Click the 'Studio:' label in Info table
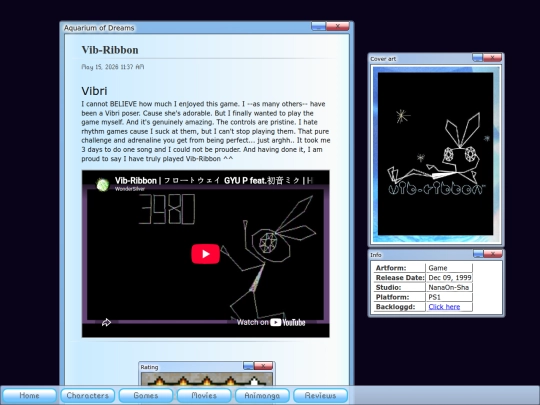The height and width of the screenshot is (405, 540). click(388, 287)
